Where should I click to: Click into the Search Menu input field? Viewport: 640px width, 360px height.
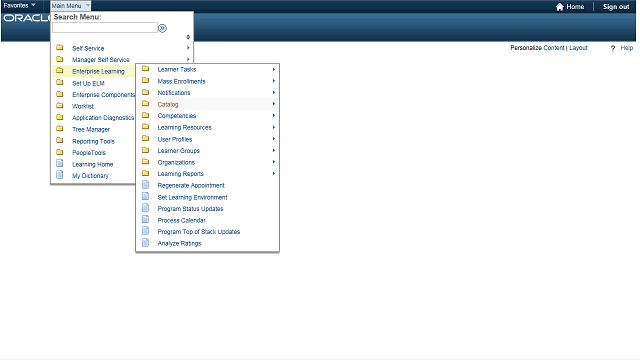click(x=105, y=28)
